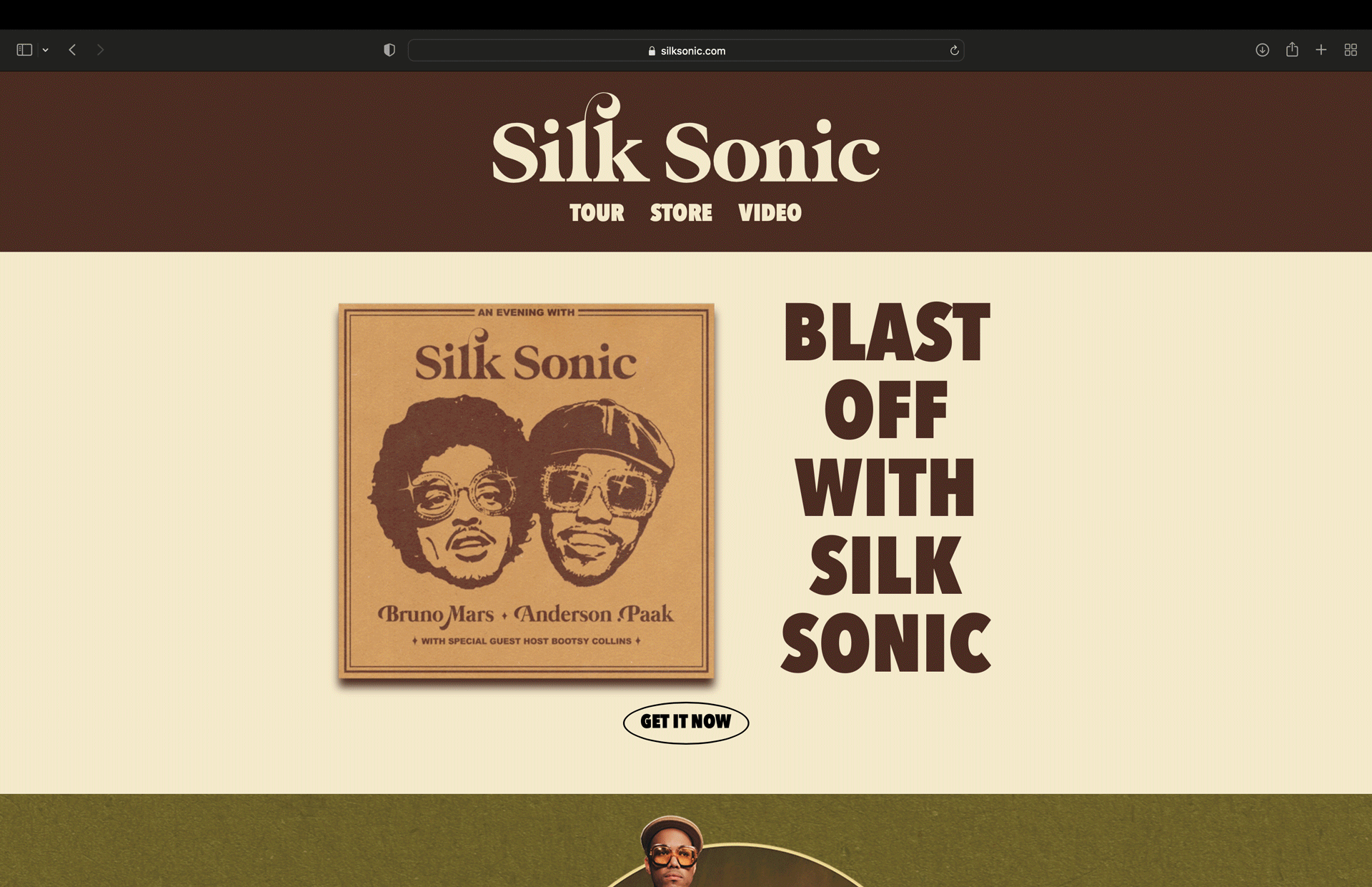Click the man with sunglasses image
The image size is (1372, 887).
click(672, 851)
